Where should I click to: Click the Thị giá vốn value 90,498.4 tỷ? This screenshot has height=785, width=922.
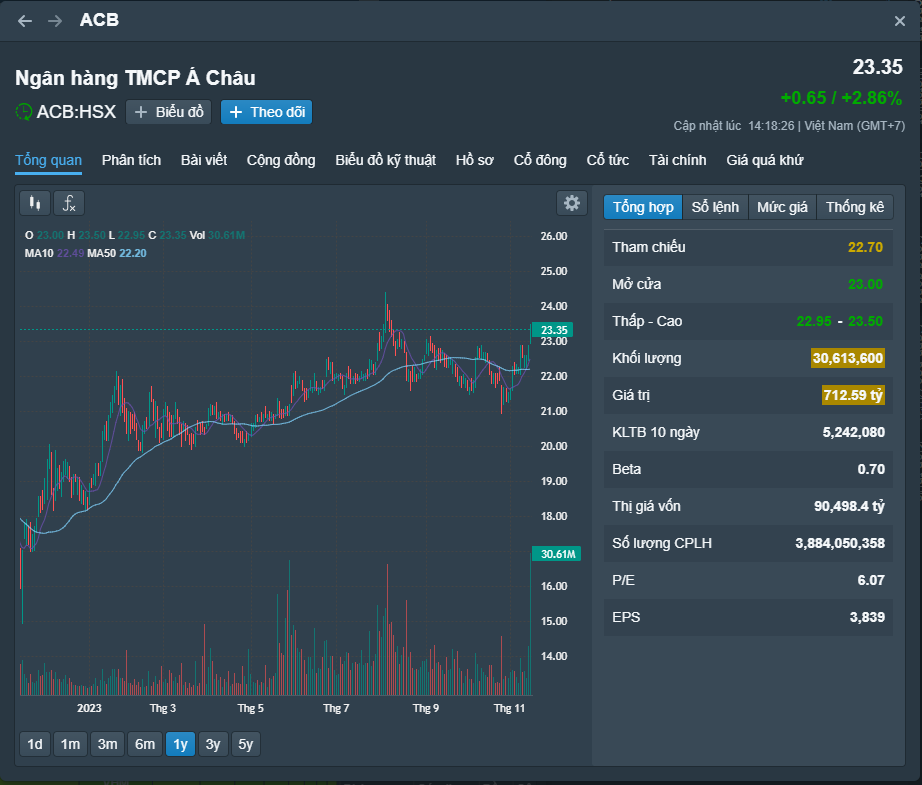coord(849,506)
